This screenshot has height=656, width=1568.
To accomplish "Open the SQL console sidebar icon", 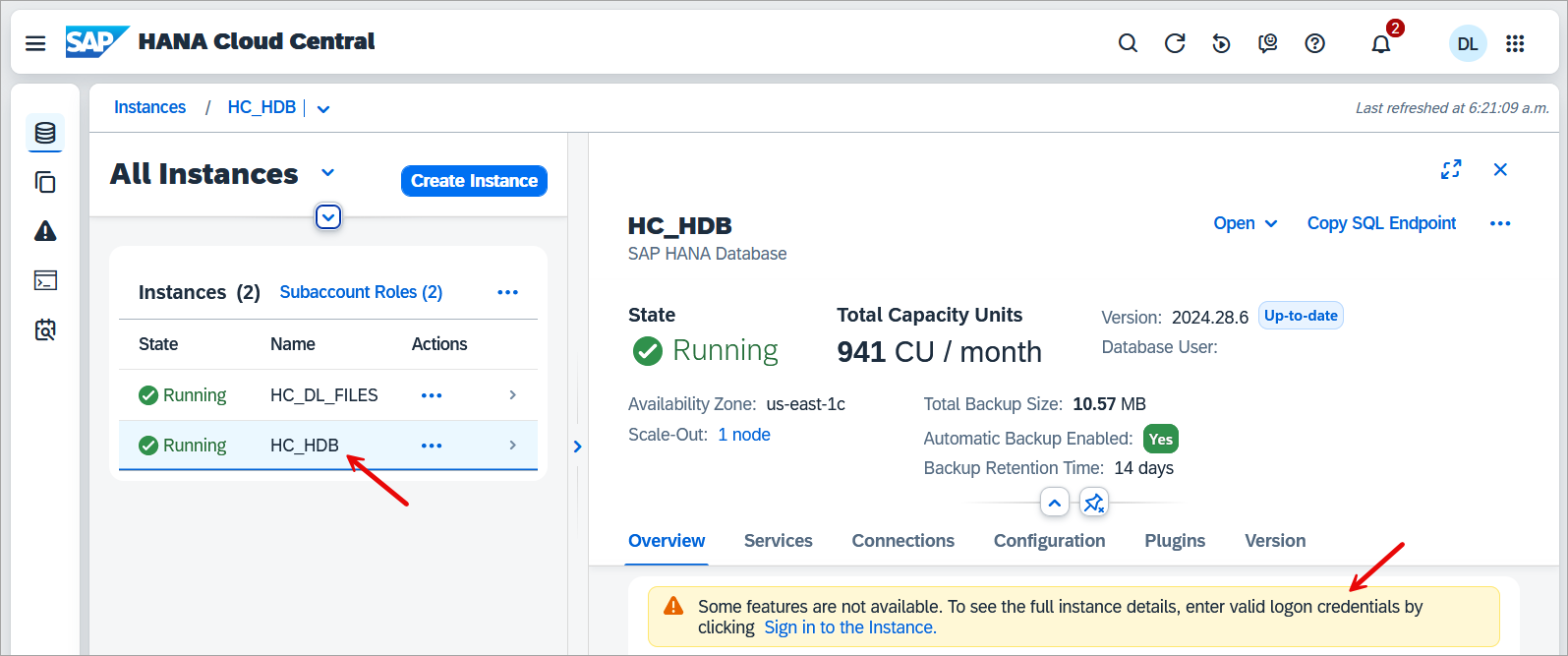I will pos(45,280).
